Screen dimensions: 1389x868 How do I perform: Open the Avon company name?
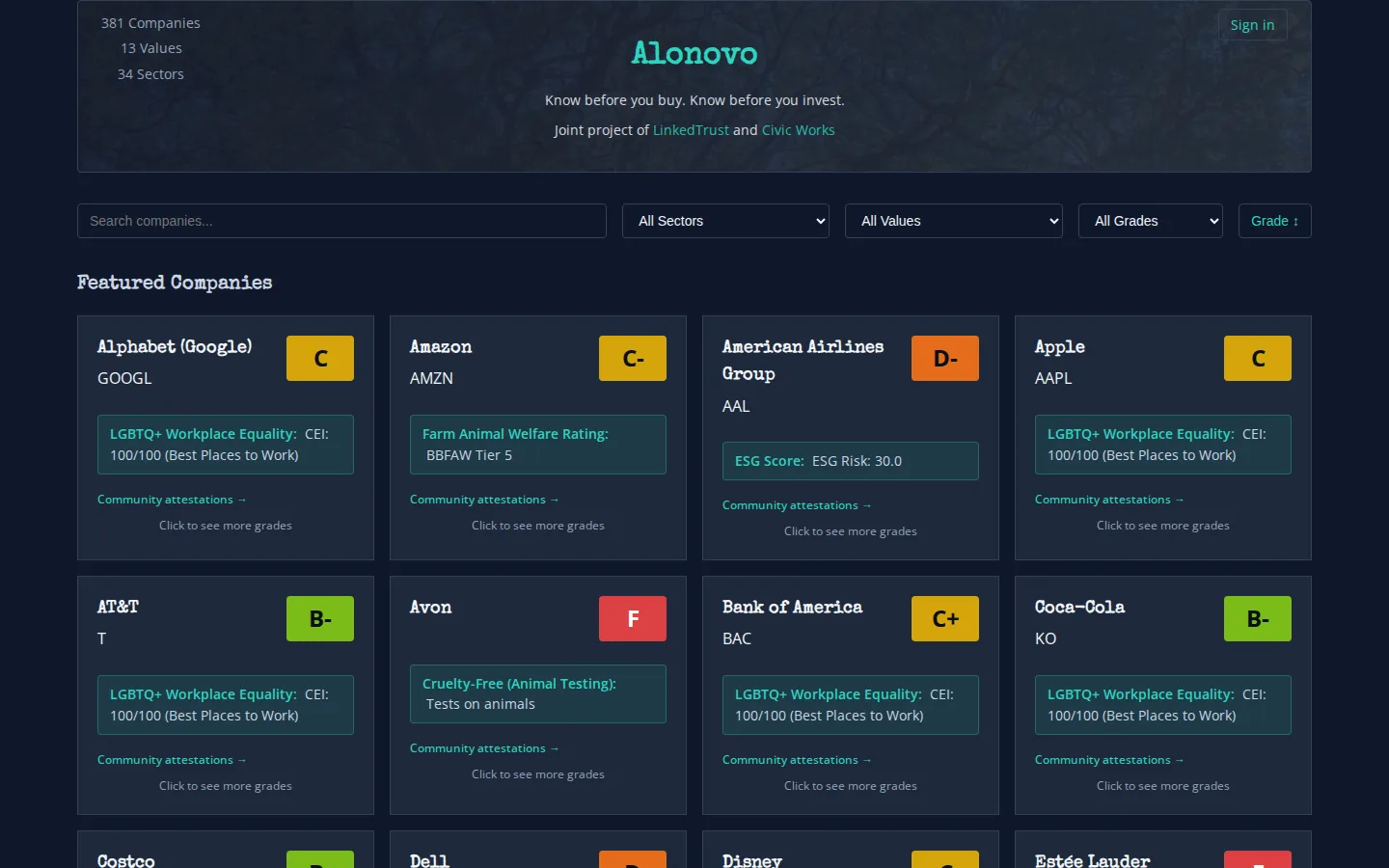coord(430,608)
